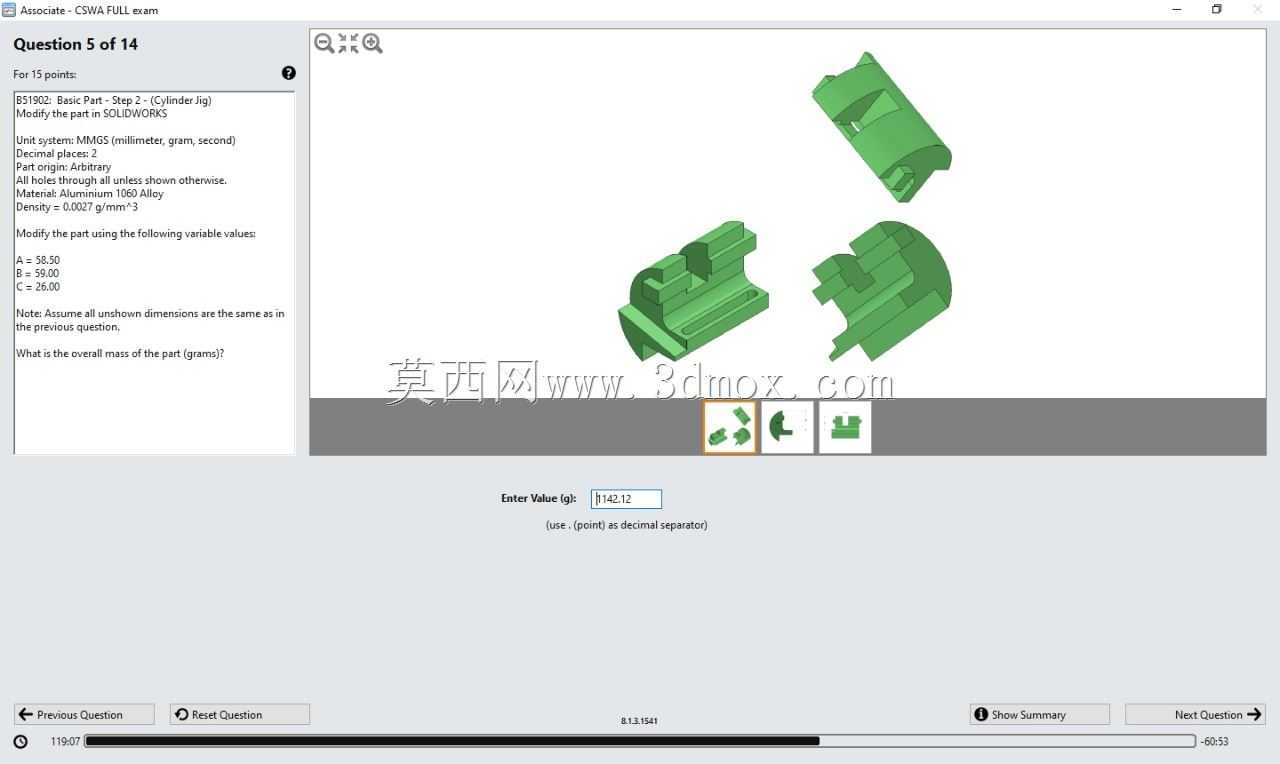Viewport: 1280px width, 764px height.
Task: Select the first isometric views thumbnail
Action: pyautogui.click(x=730, y=427)
